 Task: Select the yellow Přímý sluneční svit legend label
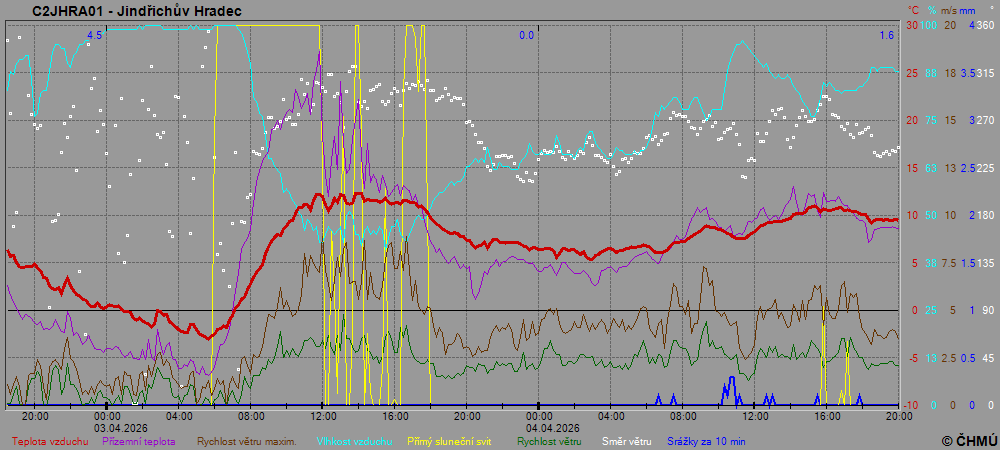(450, 441)
